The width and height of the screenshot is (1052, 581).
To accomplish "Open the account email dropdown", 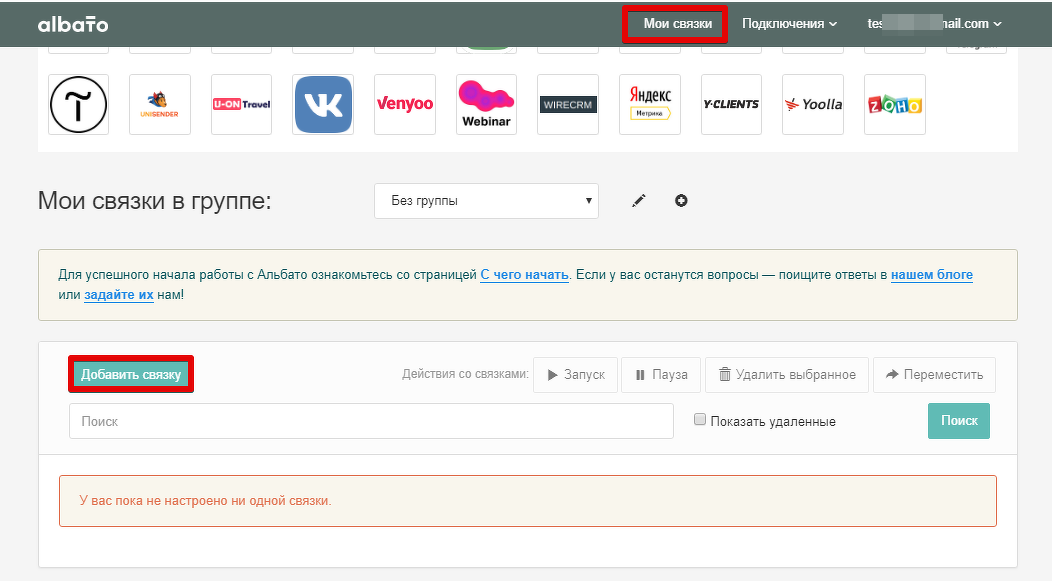I will [x=935, y=24].
